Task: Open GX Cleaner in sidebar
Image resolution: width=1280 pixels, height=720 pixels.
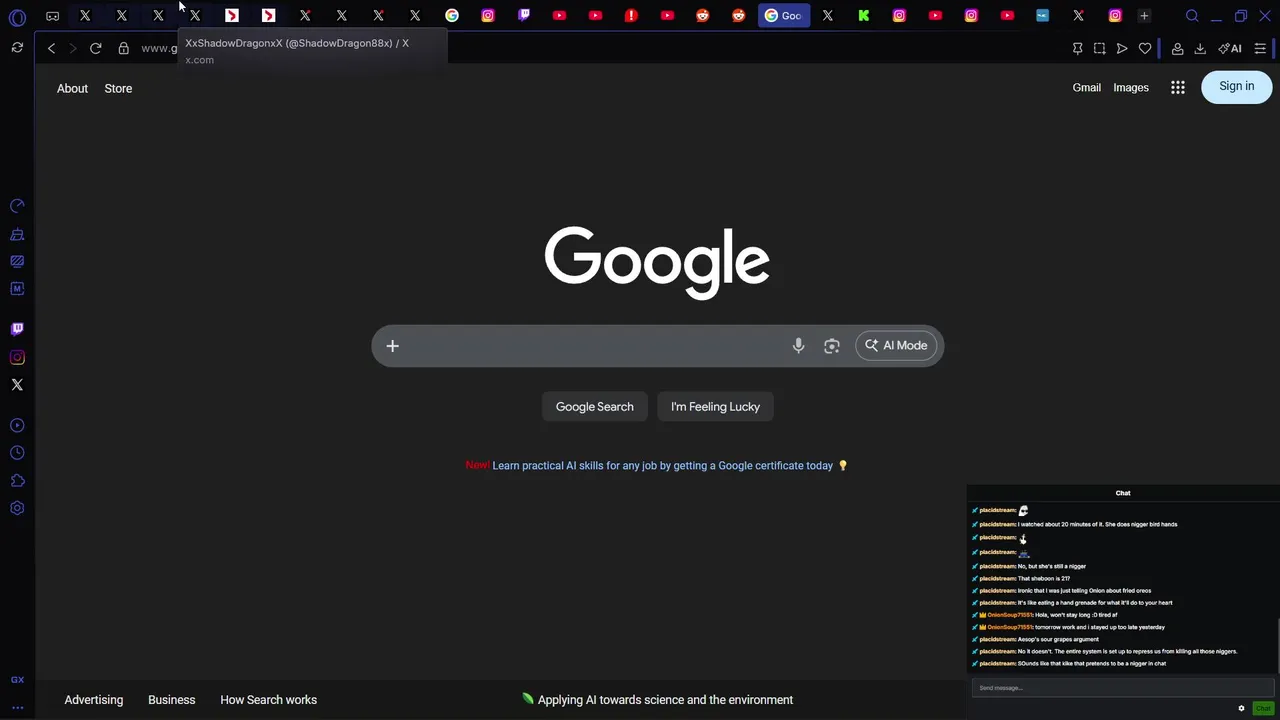Action: (x=17, y=234)
